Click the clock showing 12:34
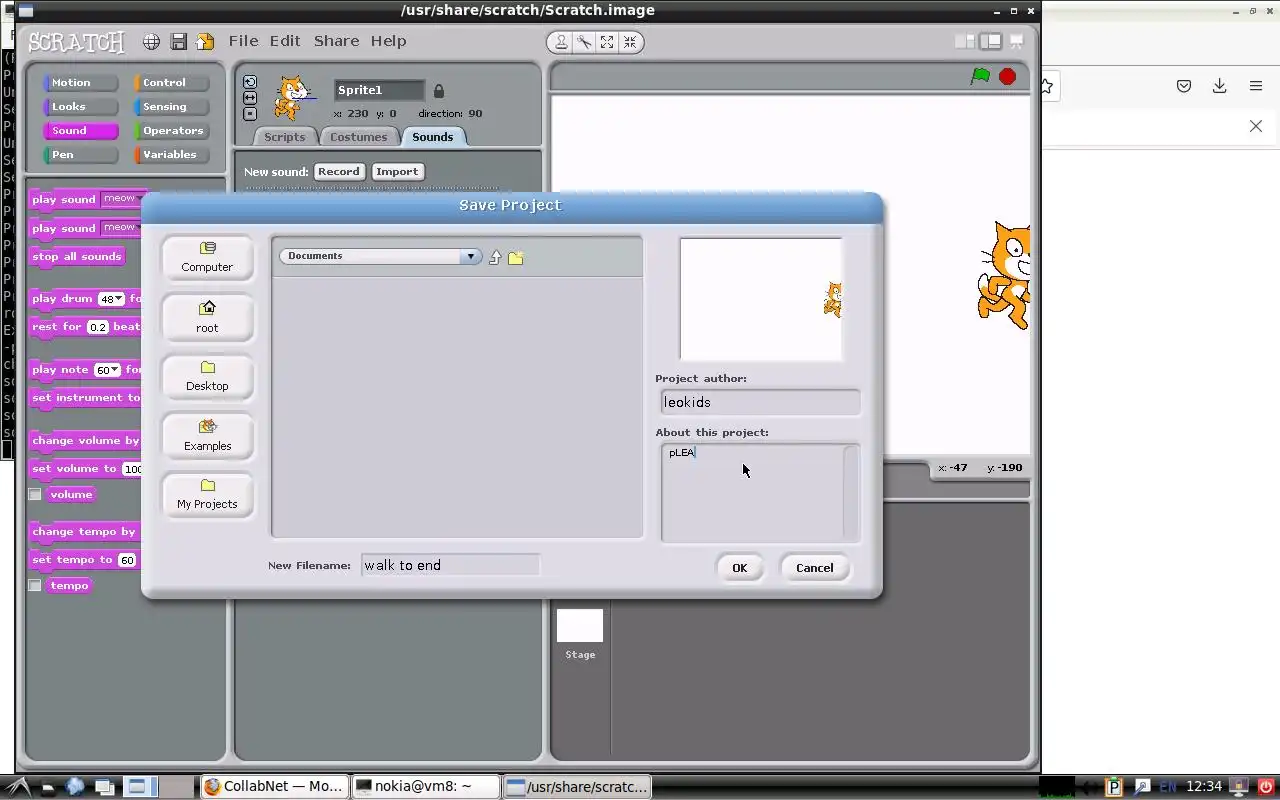This screenshot has height=800, width=1280. 1204,787
